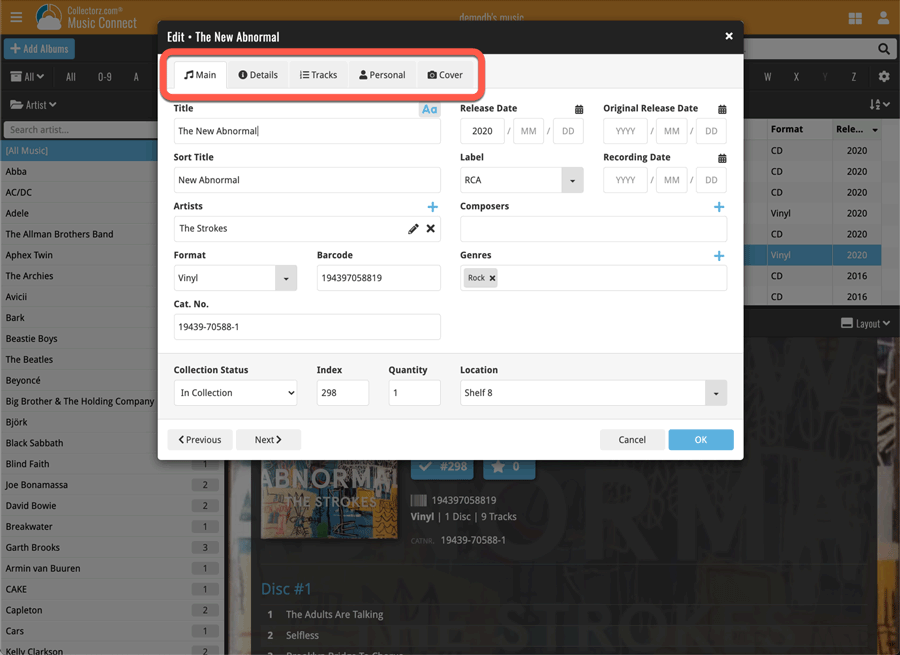Click the Format column header

(798, 130)
